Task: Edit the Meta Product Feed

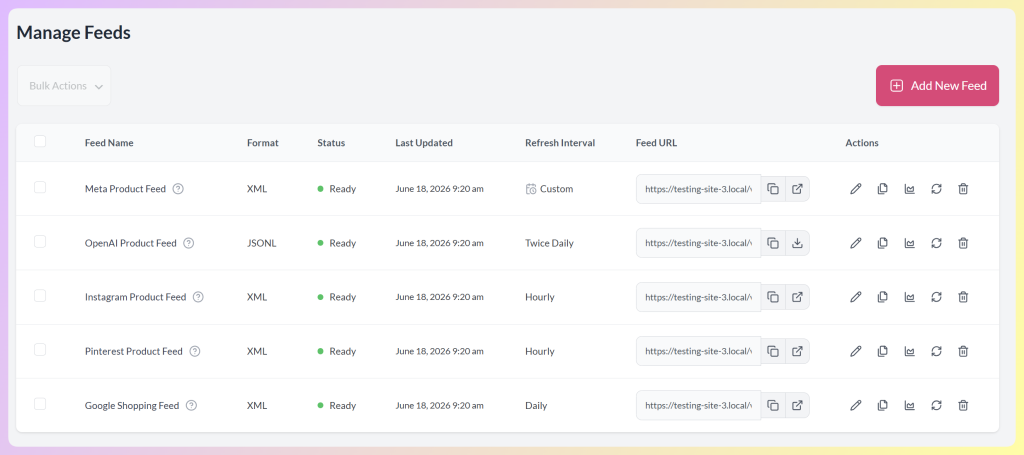Action: [x=856, y=189]
